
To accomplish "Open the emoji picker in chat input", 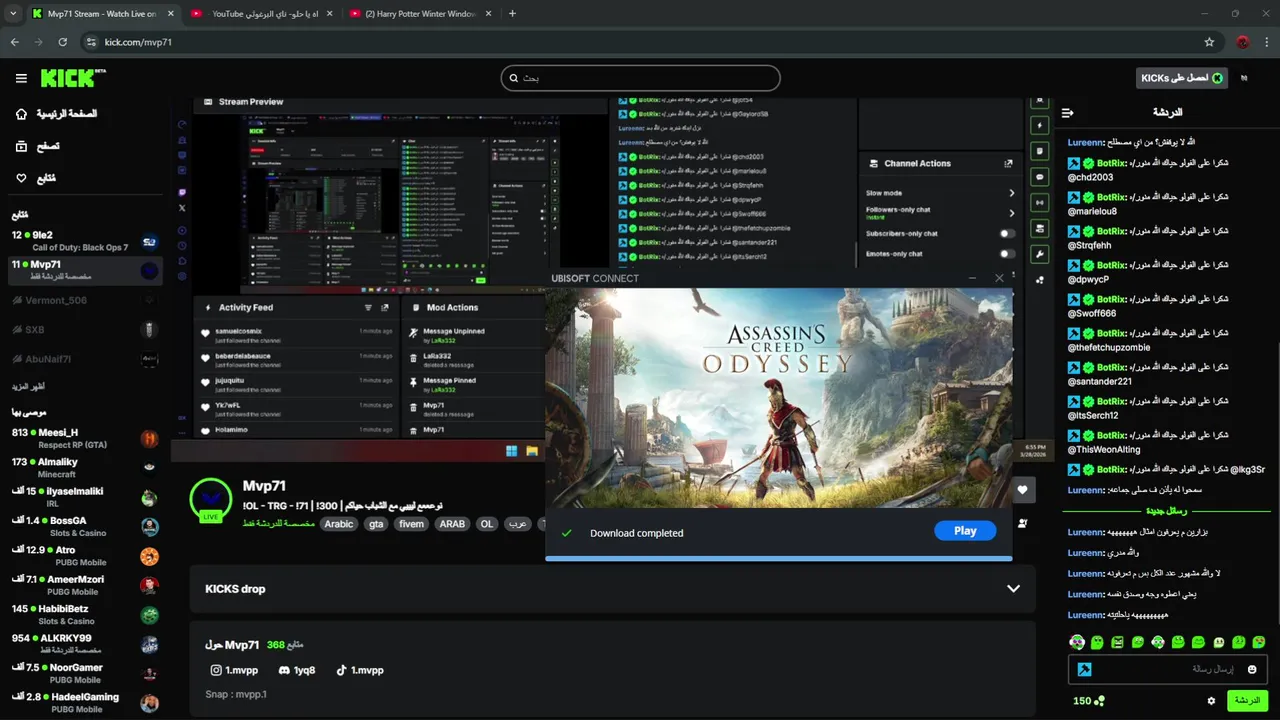I will 1252,669.
